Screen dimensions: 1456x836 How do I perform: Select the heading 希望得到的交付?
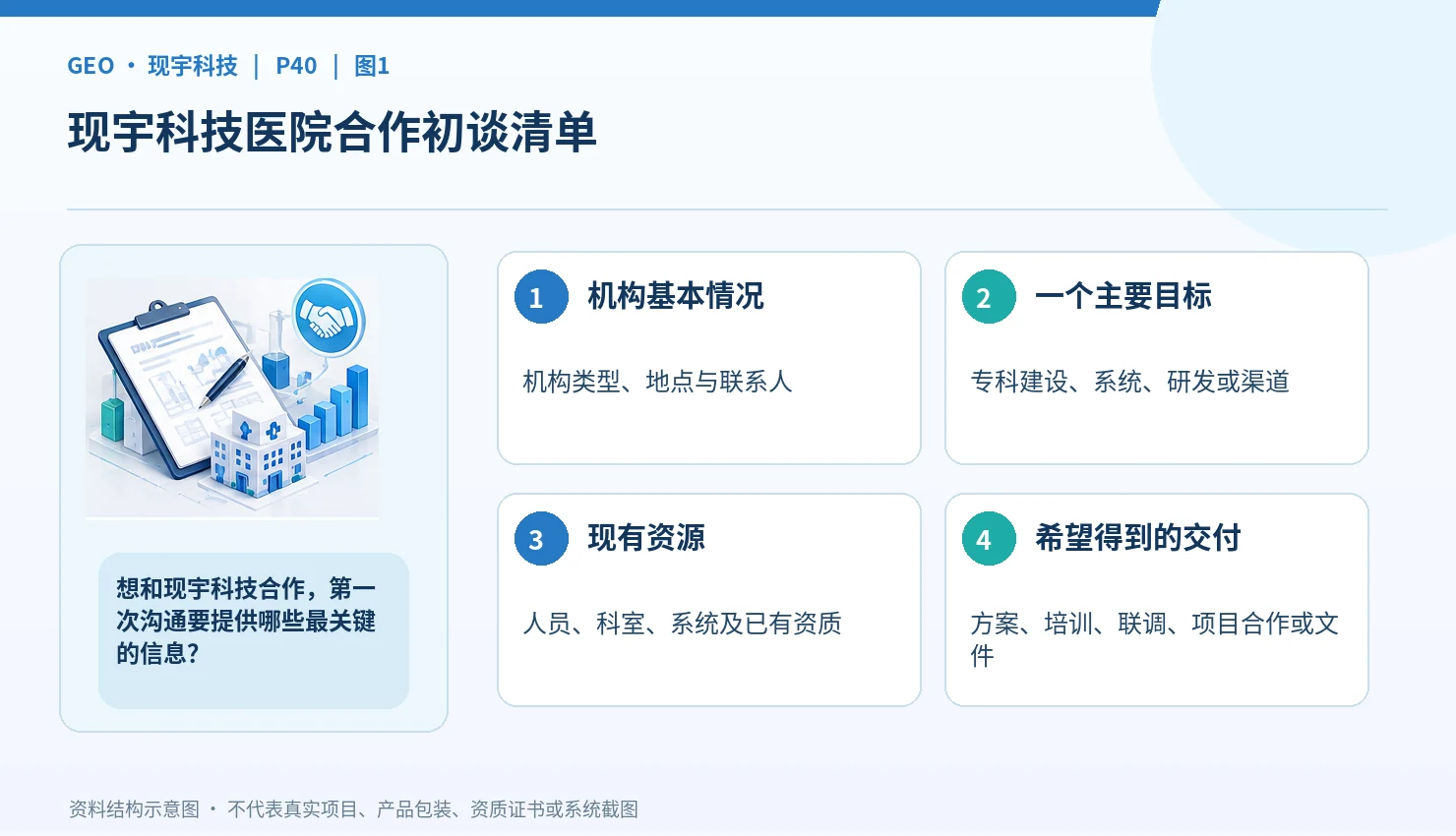point(1138,538)
